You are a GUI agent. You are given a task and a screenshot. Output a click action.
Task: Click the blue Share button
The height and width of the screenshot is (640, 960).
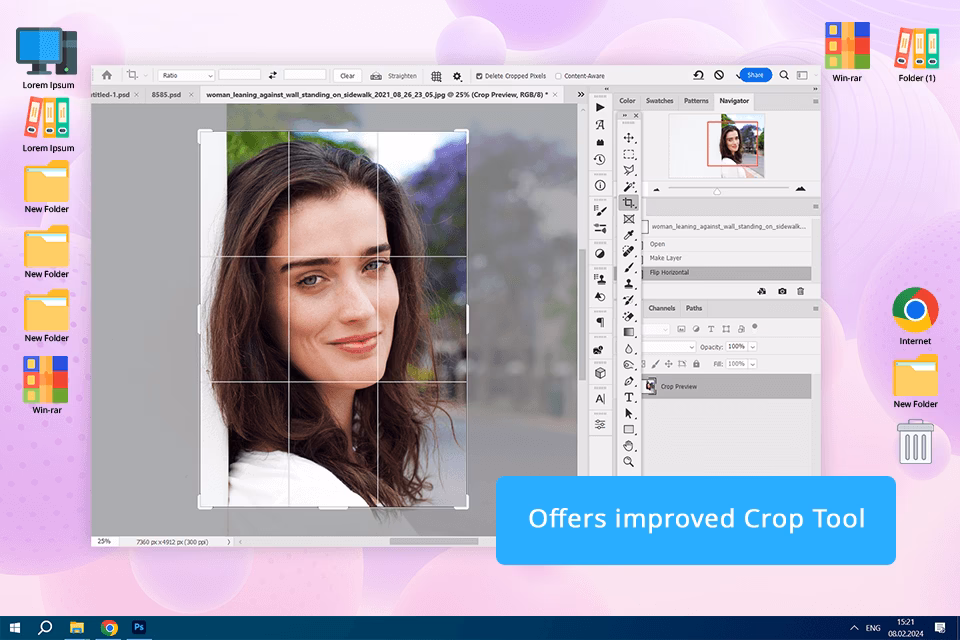[755, 74]
